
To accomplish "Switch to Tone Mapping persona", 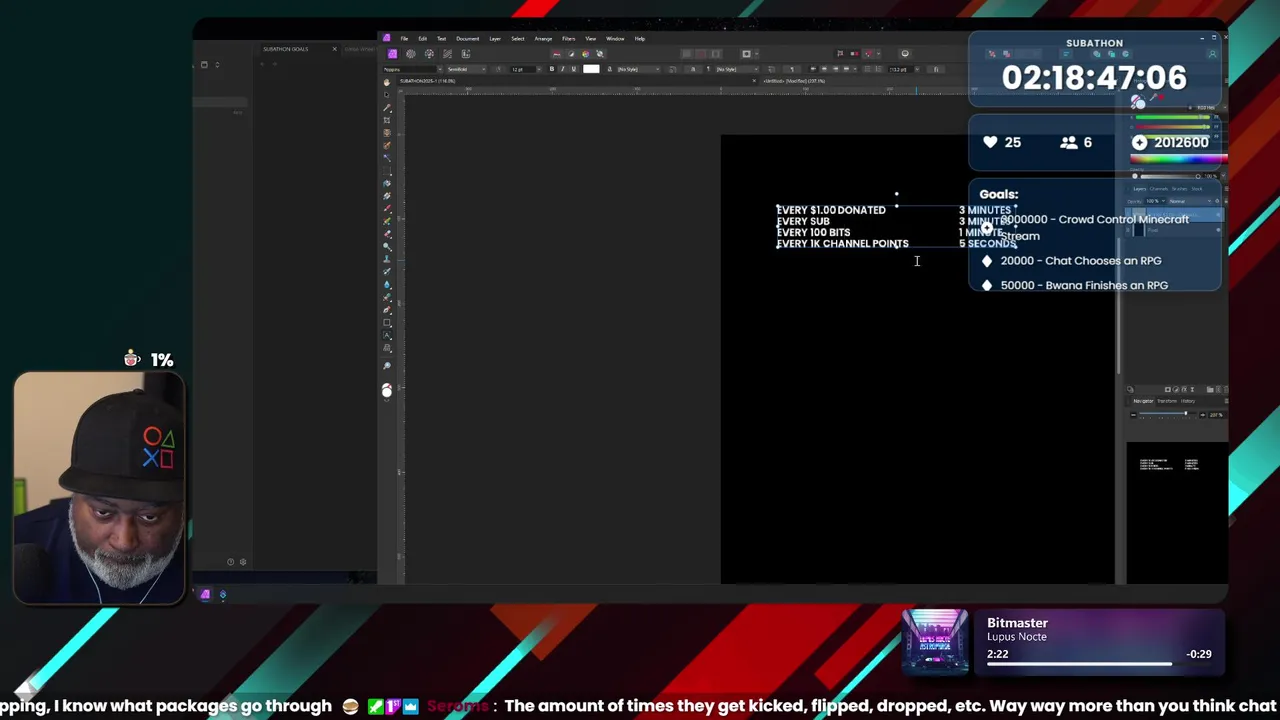I will pos(447,54).
